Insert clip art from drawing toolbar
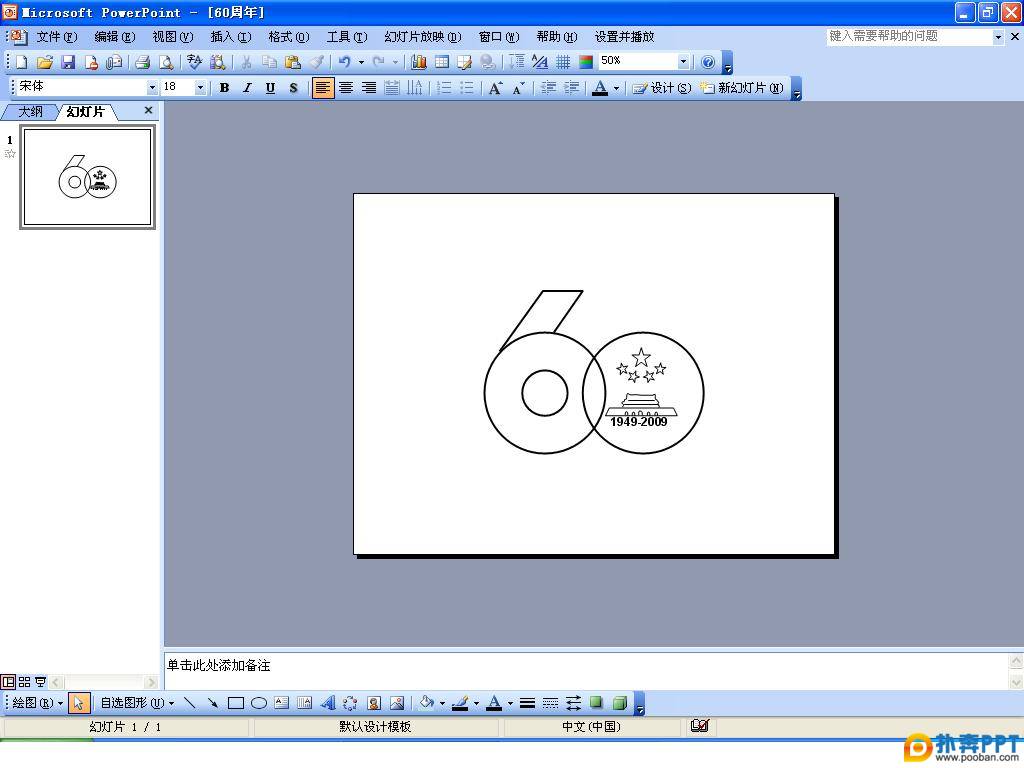Viewport: 1024px width, 768px height. click(374, 703)
